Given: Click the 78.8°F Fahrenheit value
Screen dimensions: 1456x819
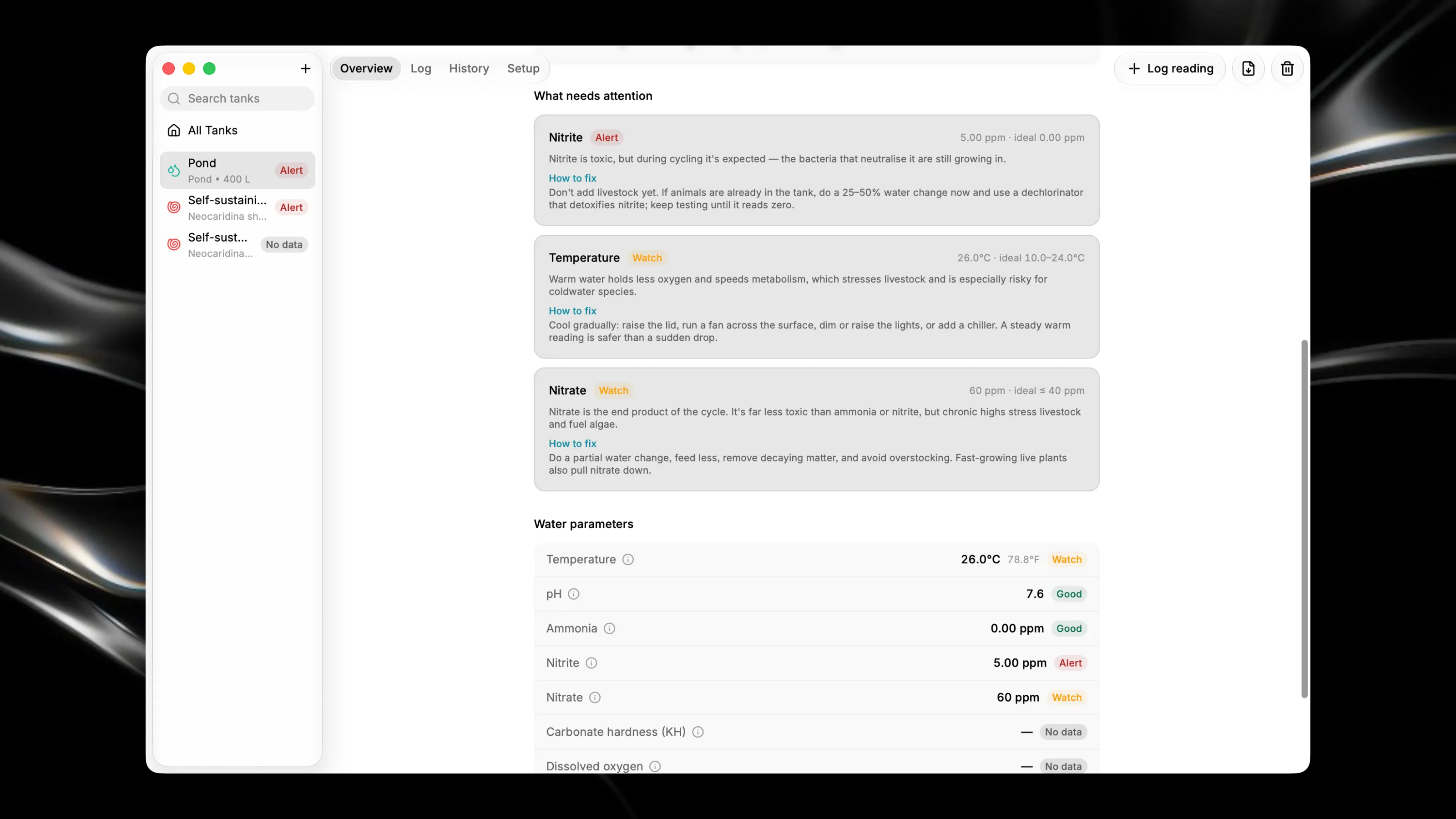Looking at the screenshot, I should [1023, 559].
